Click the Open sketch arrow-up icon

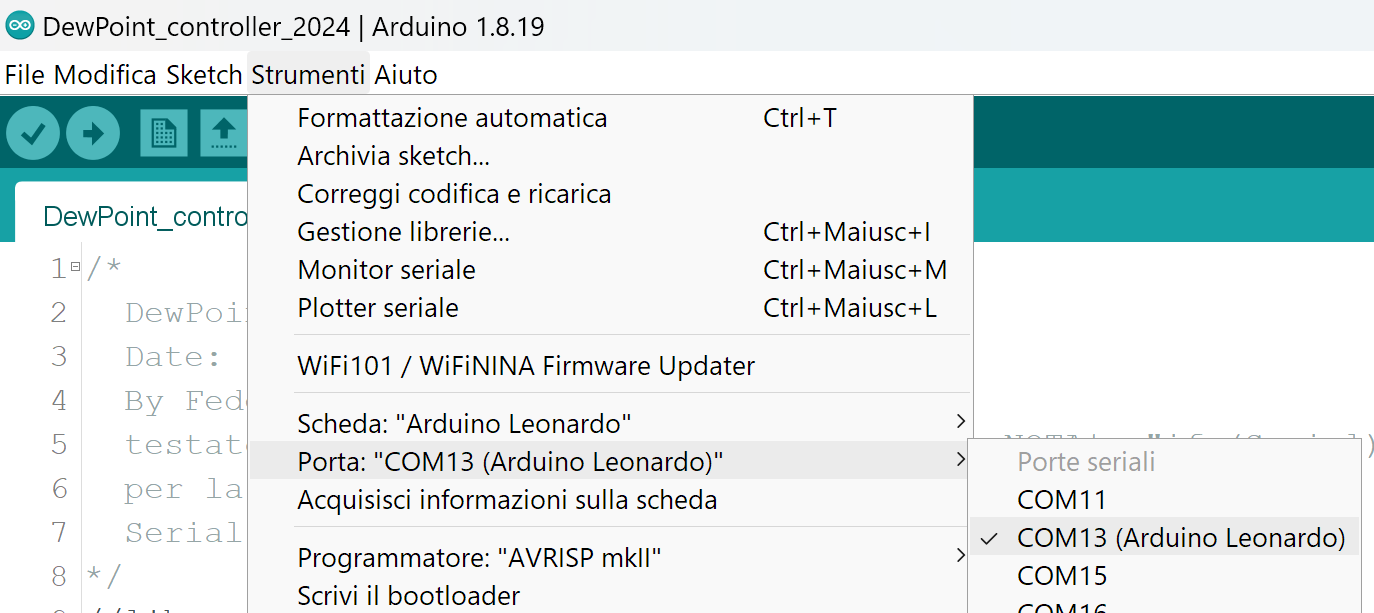[x=224, y=133]
